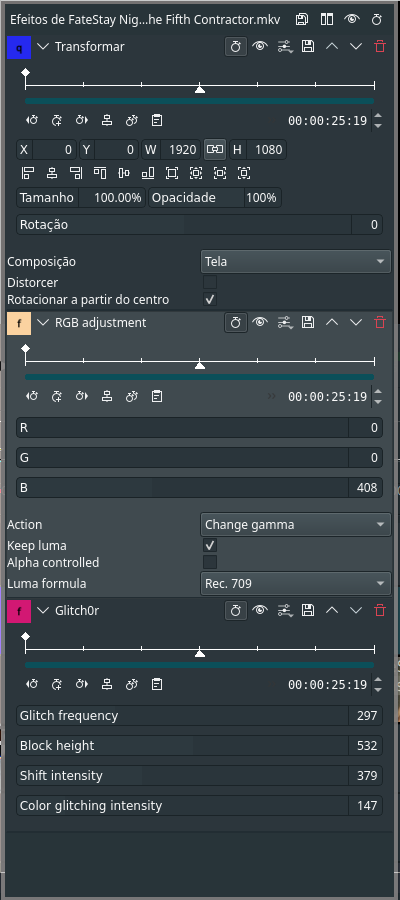Screen dimensions: 400x900
Task: Click the Glitch frequency slider
Action: click(x=182, y=715)
